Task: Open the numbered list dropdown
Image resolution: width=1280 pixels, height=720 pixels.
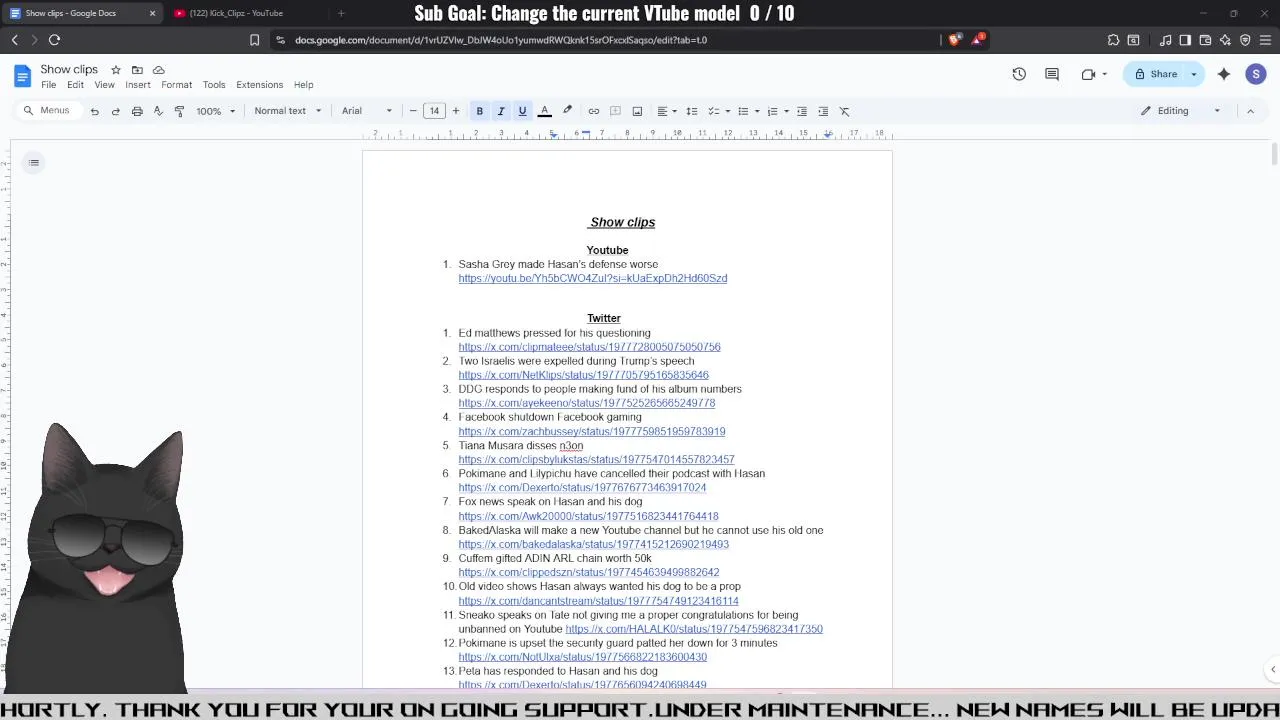Action: pyautogui.click(x=778, y=111)
